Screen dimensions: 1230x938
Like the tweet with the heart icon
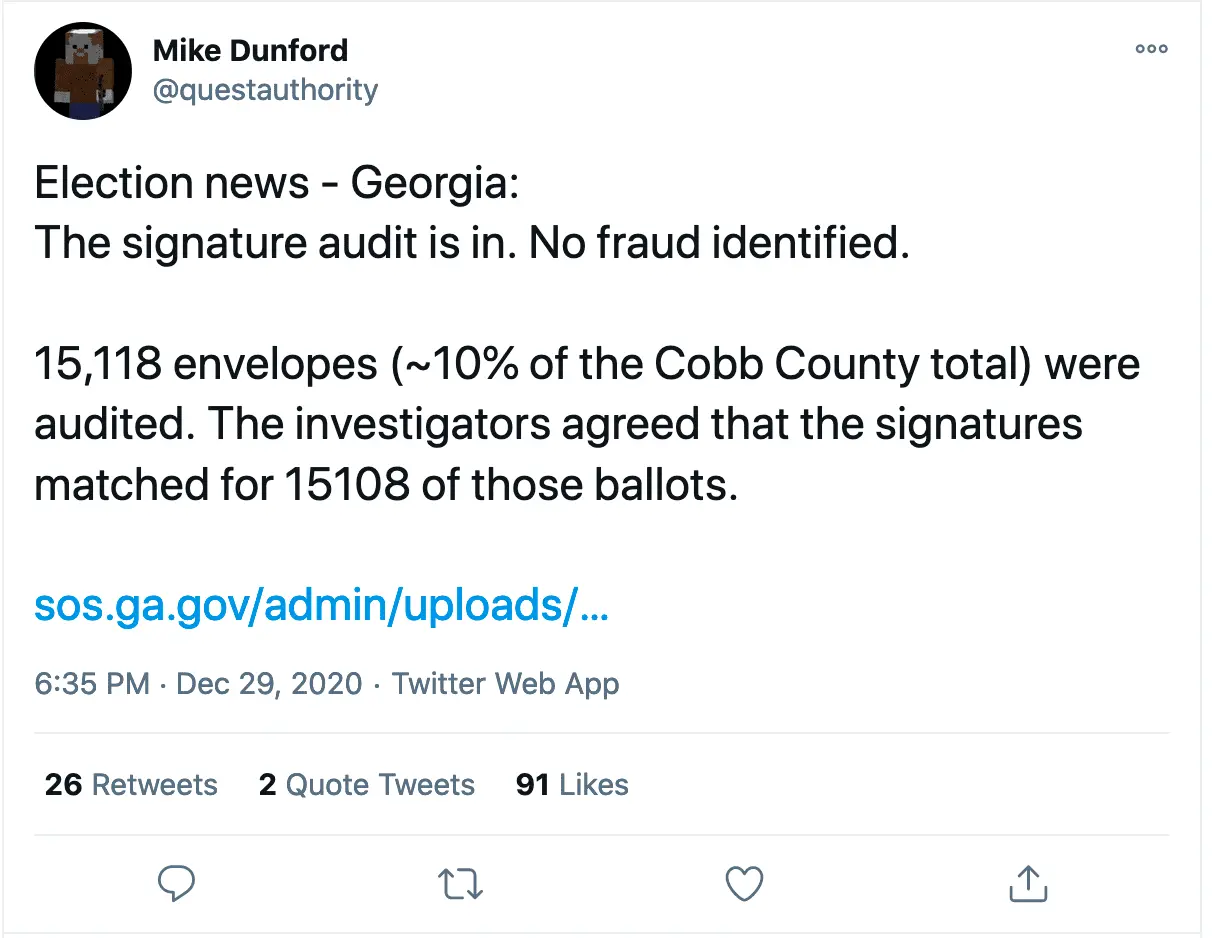click(x=743, y=883)
